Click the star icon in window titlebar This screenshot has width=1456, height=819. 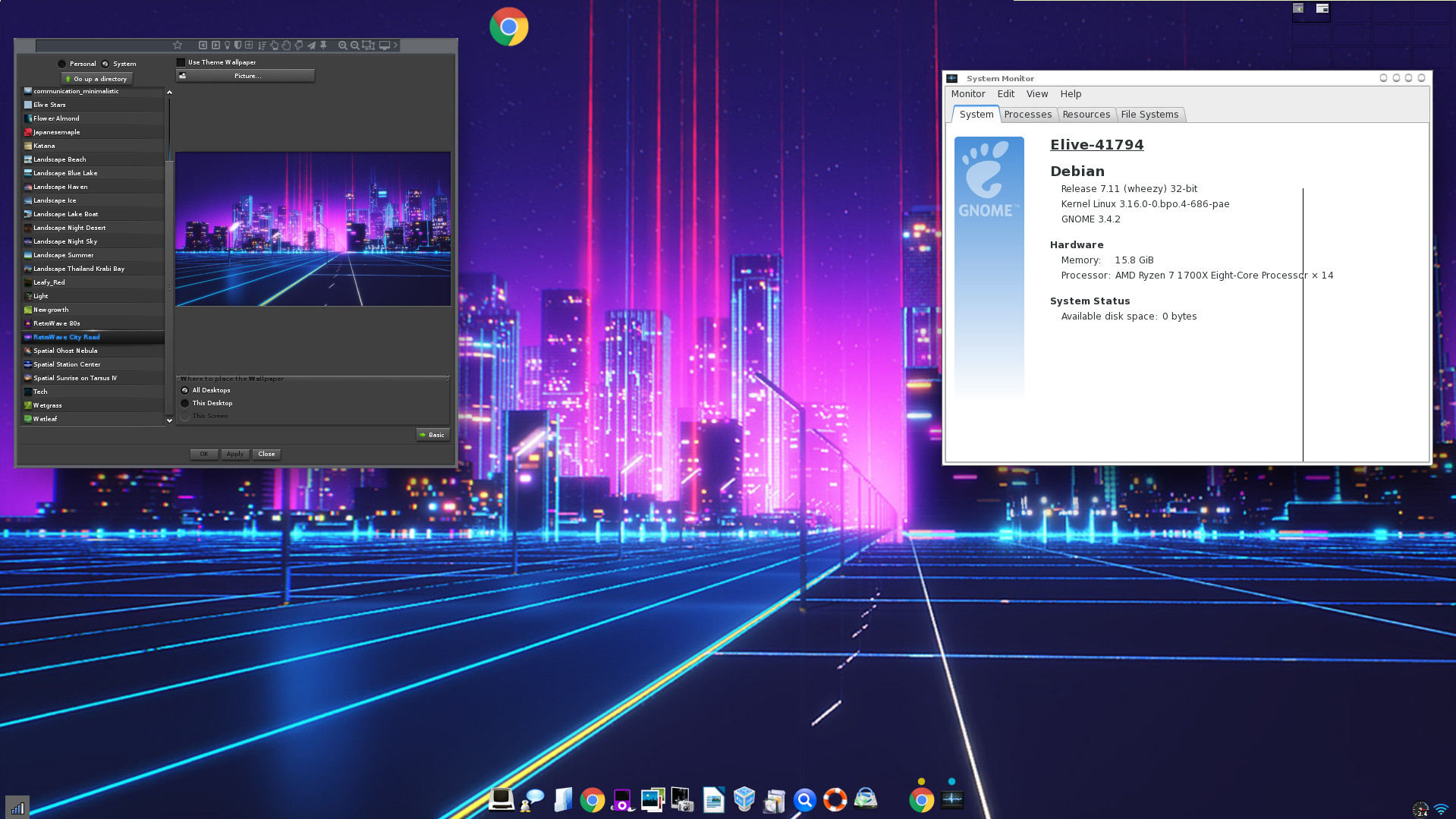click(x=178, y=46)
